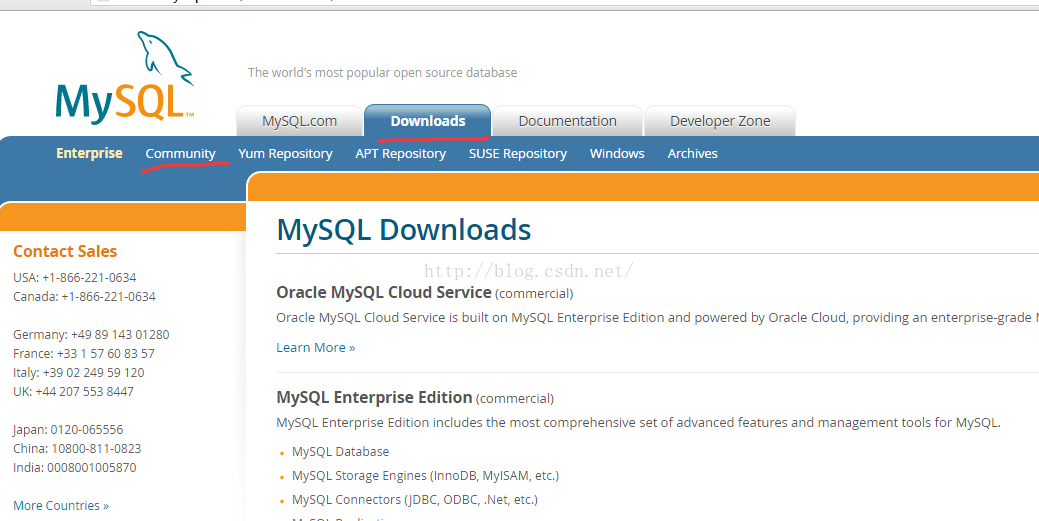Click the MySQL dolphin logo

click(125, 77)
